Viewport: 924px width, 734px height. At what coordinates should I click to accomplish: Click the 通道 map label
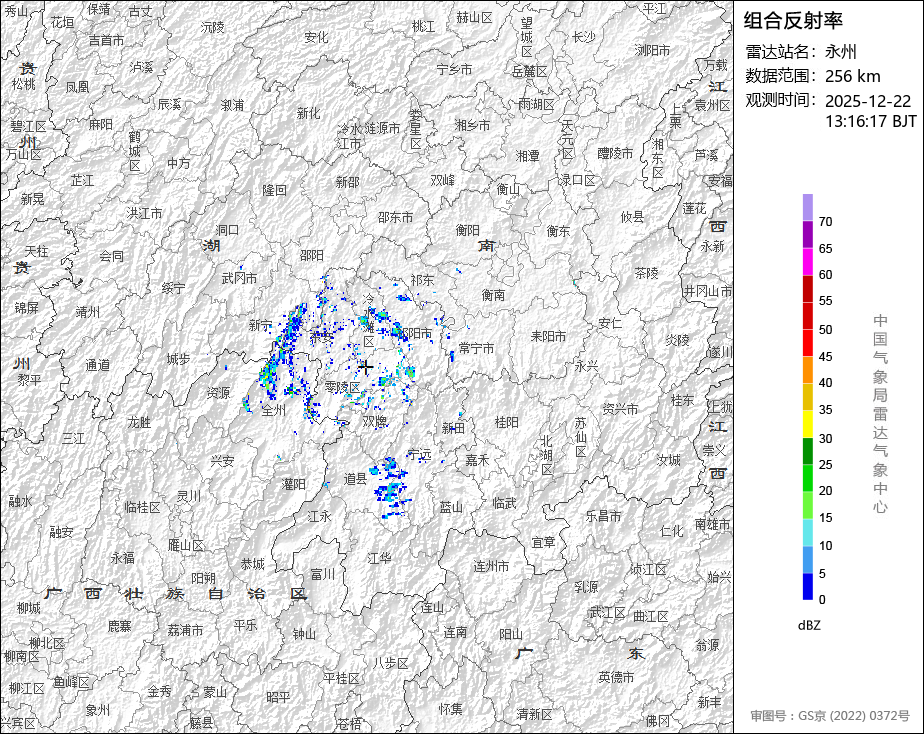click(97, 365)
